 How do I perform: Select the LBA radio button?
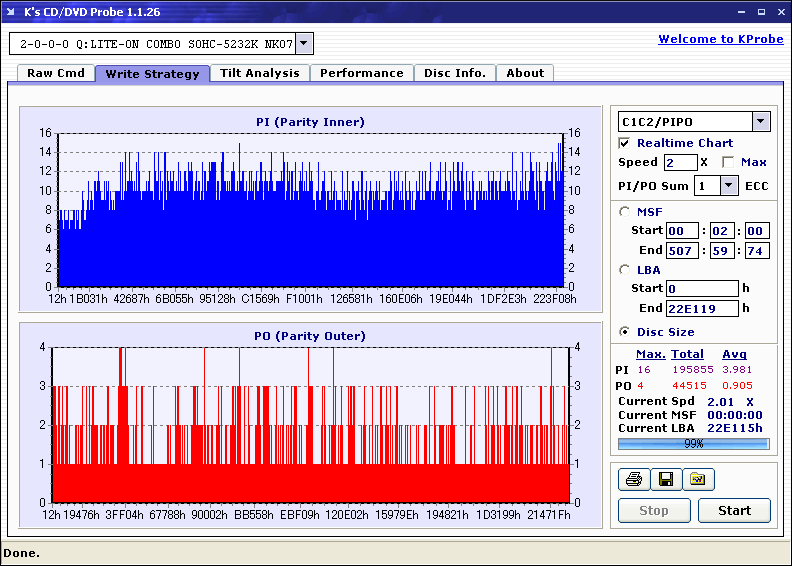(x=625, y=270)
